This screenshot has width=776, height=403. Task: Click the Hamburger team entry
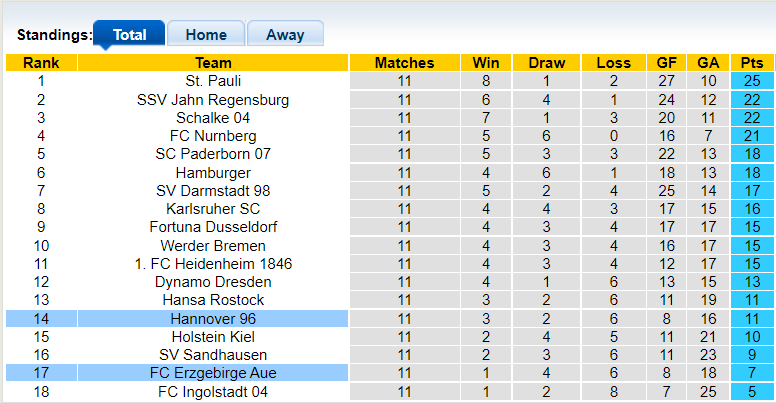point(213,173)
